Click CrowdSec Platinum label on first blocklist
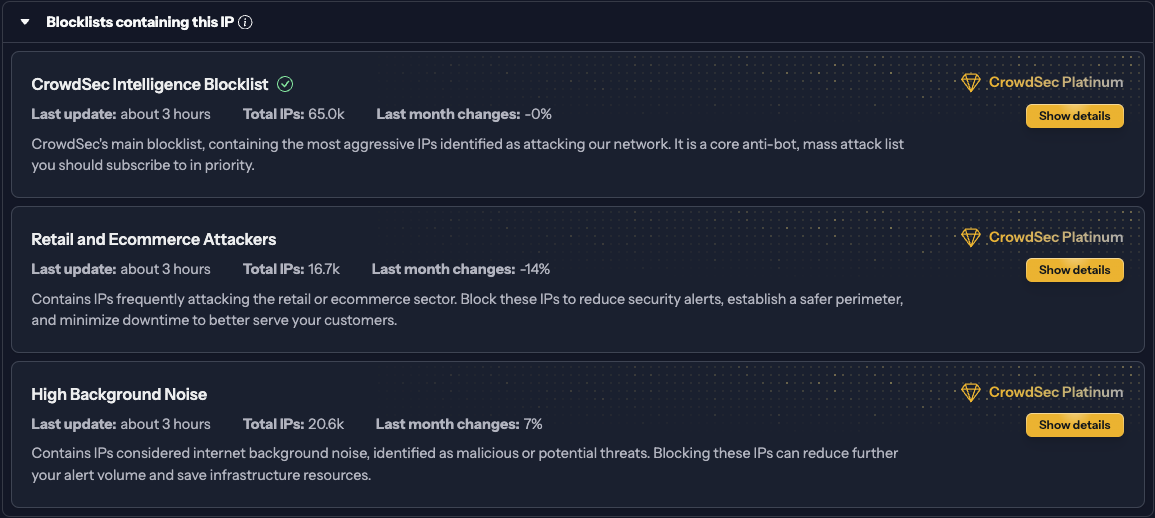Image resolution: width=1155 pixels, height=518 pixels. pos(1055,83)
